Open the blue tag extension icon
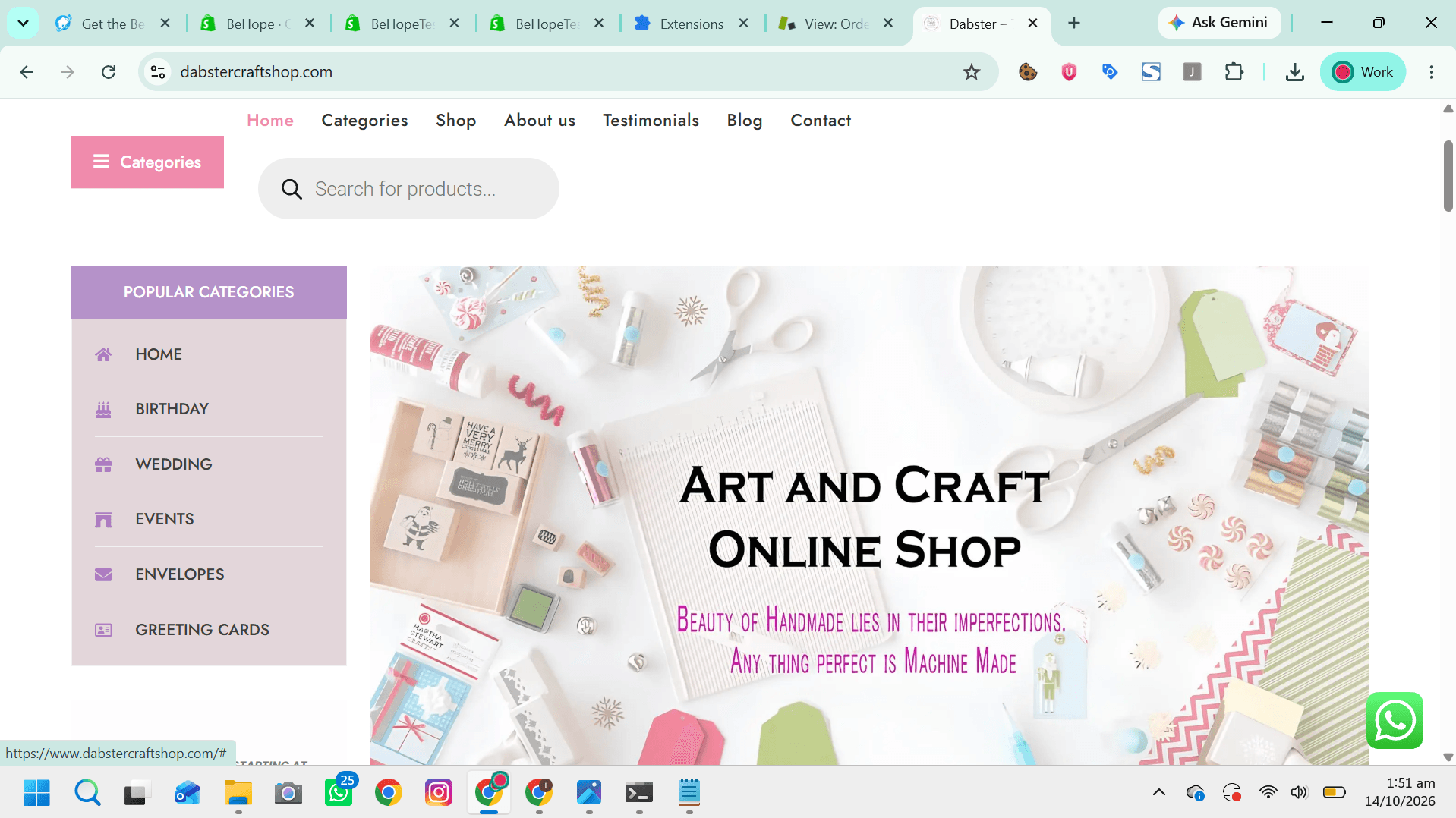 coord(1110,72)
